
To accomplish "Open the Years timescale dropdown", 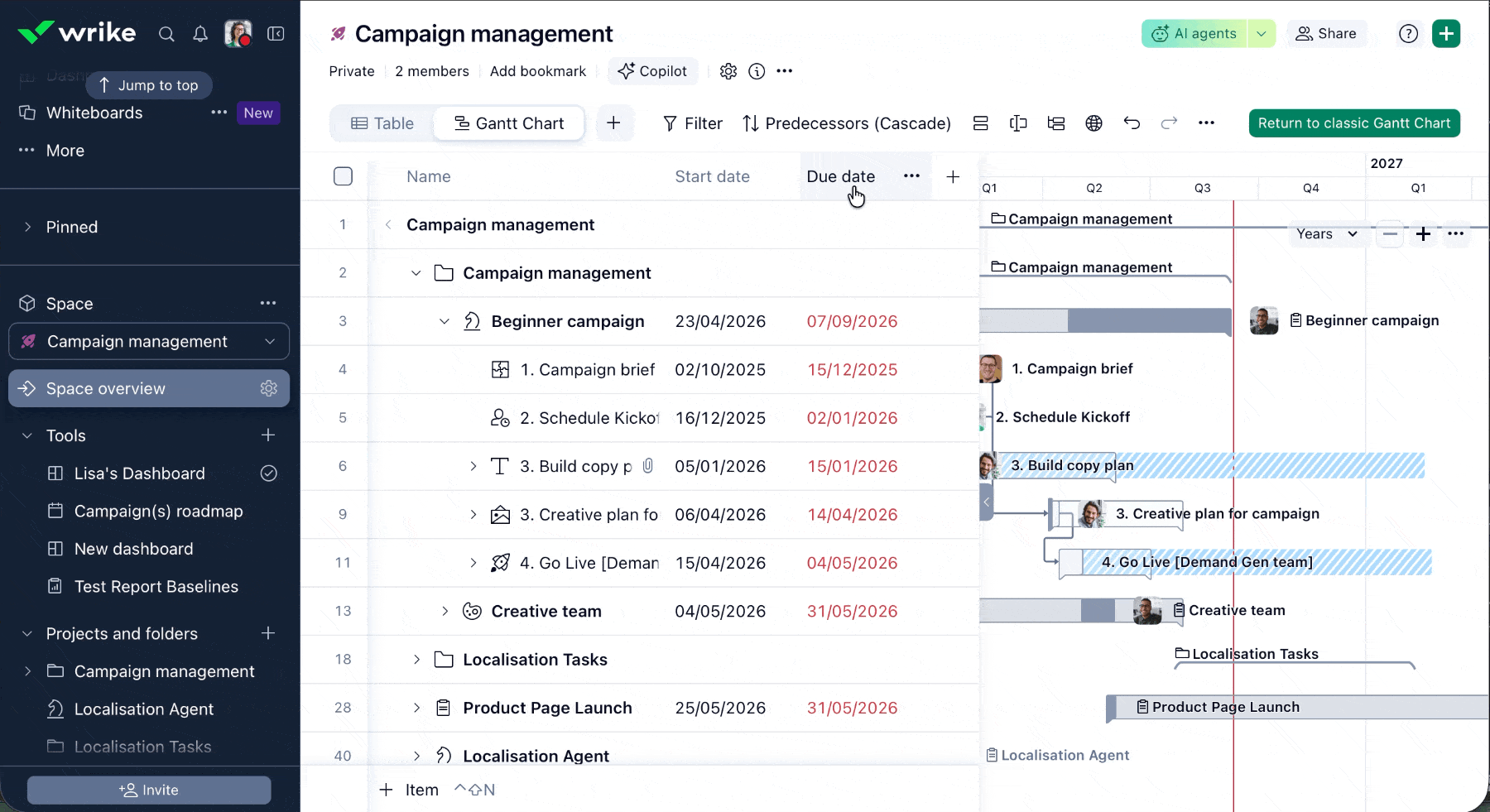I will tap(1327, 234).
